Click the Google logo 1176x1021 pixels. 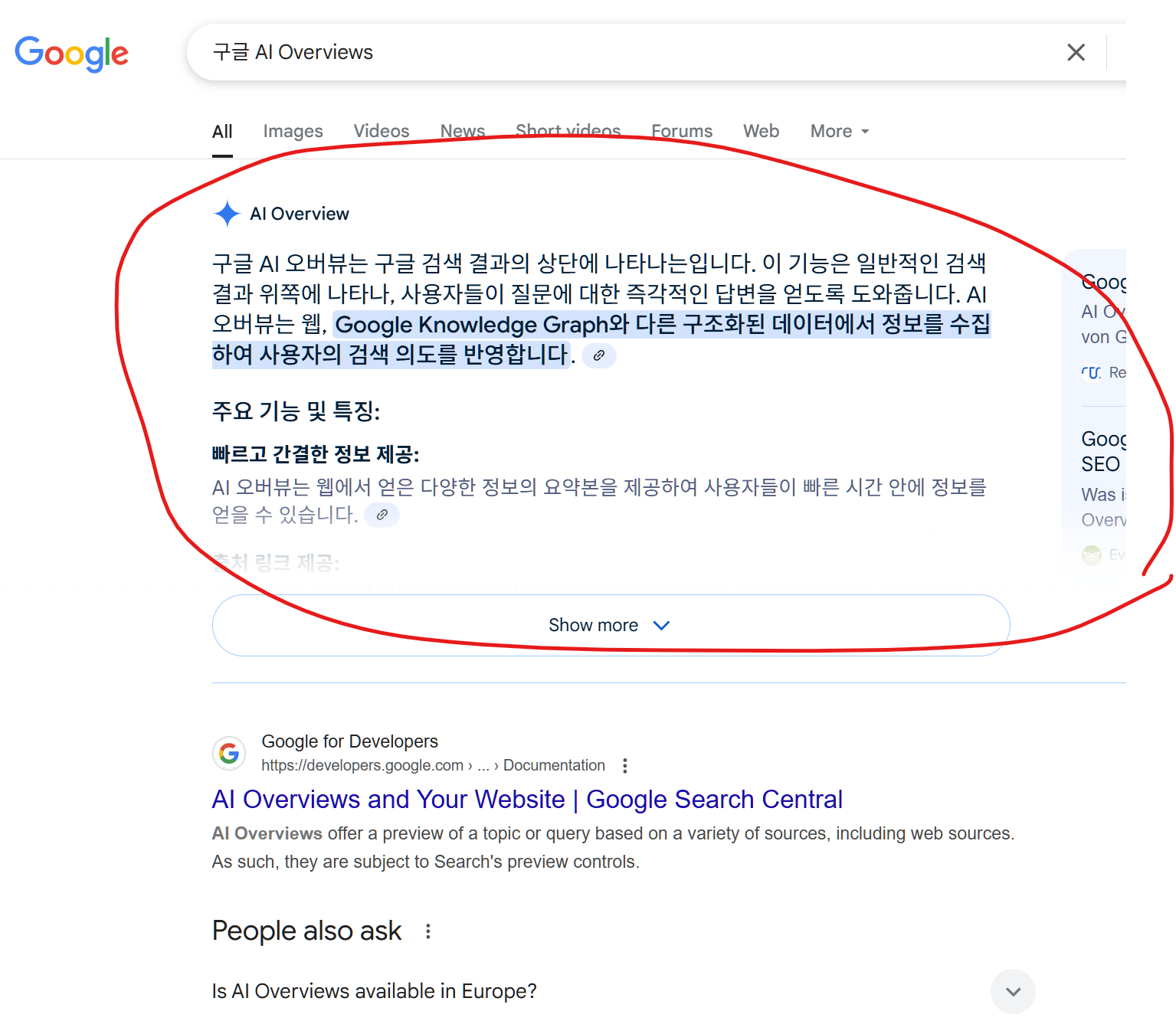tap(71, 54)
